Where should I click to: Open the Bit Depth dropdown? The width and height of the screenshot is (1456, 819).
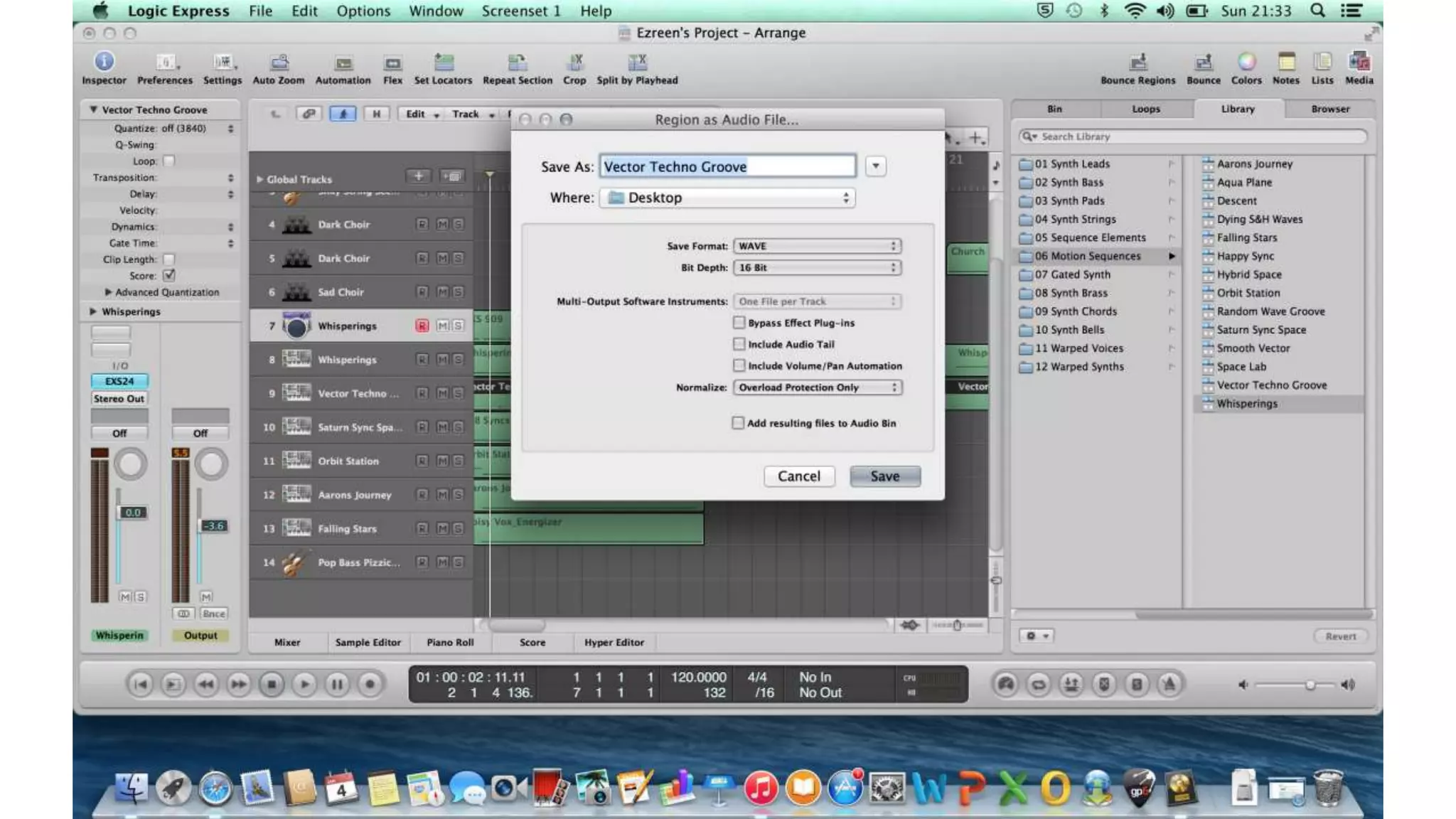point(817,268)
